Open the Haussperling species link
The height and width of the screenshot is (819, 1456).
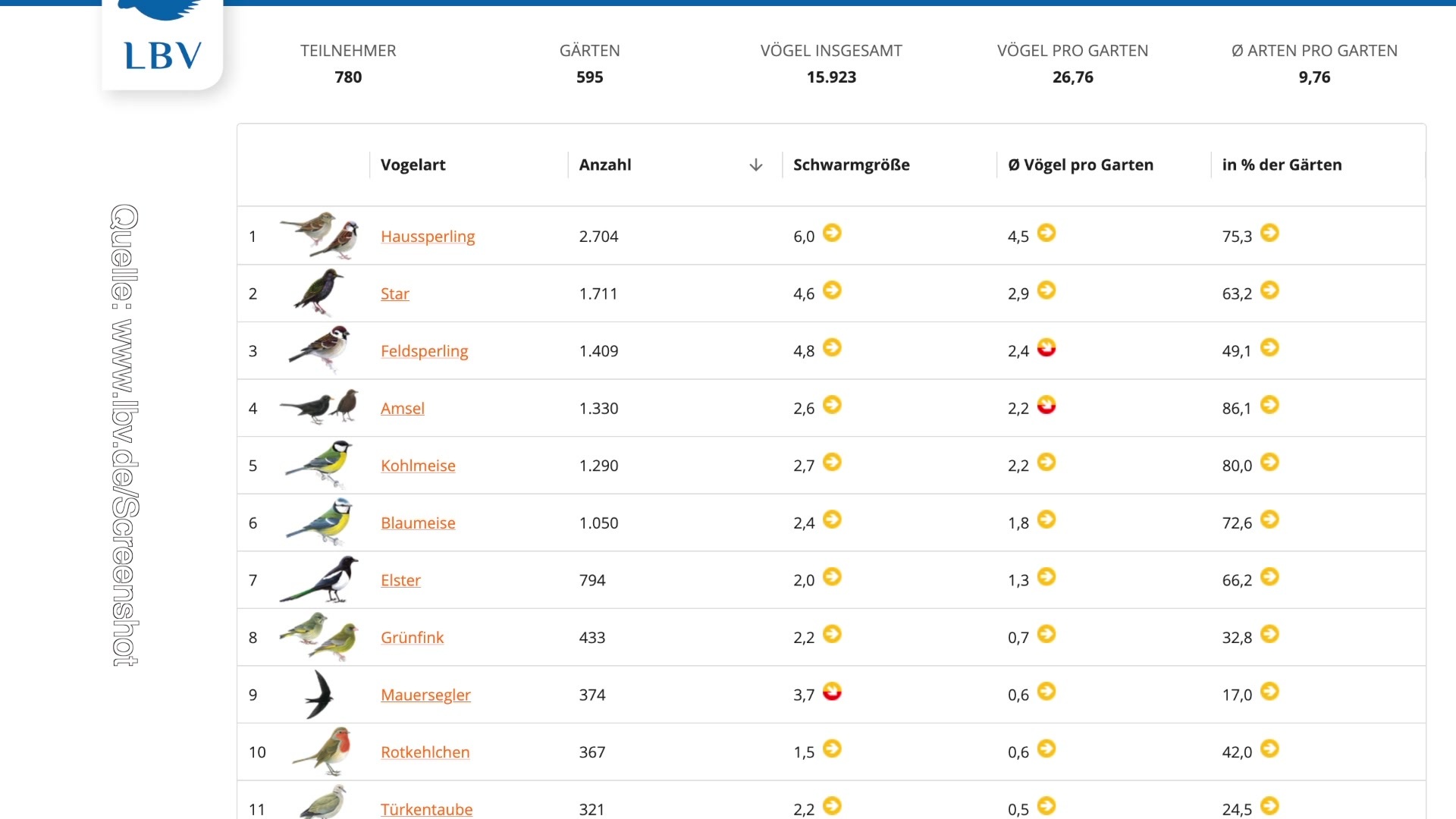pyautogui.click(x=428, y=237)
